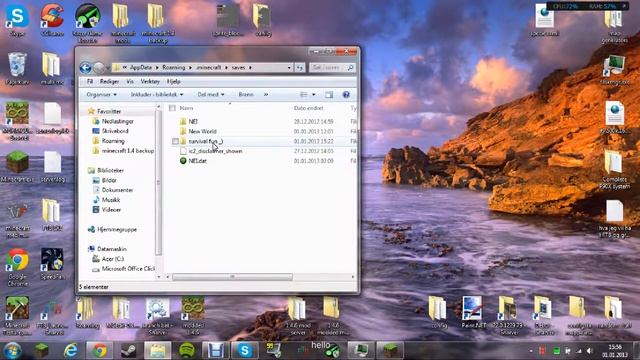Show more toolbar commands chevron

point(266,95)
